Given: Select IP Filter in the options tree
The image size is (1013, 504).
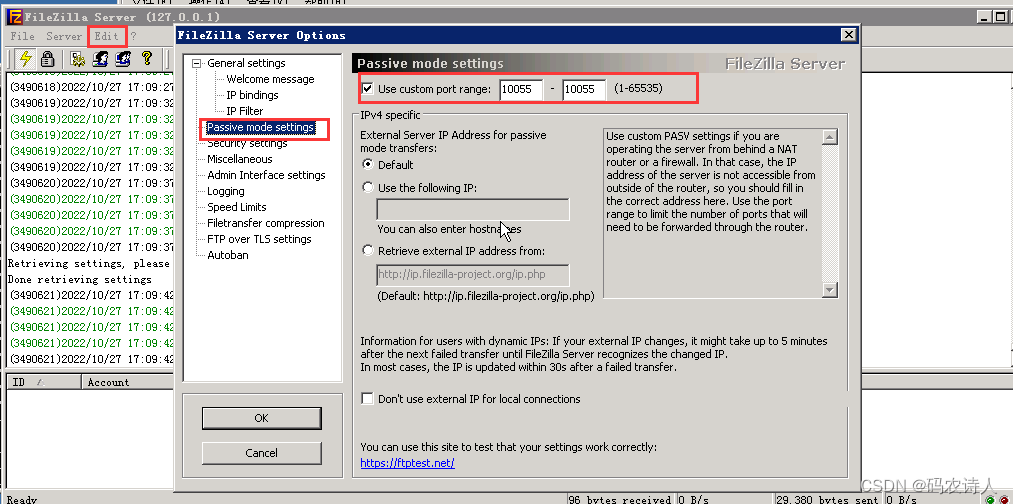Looking at the screenshot, I should click(244, 111).
